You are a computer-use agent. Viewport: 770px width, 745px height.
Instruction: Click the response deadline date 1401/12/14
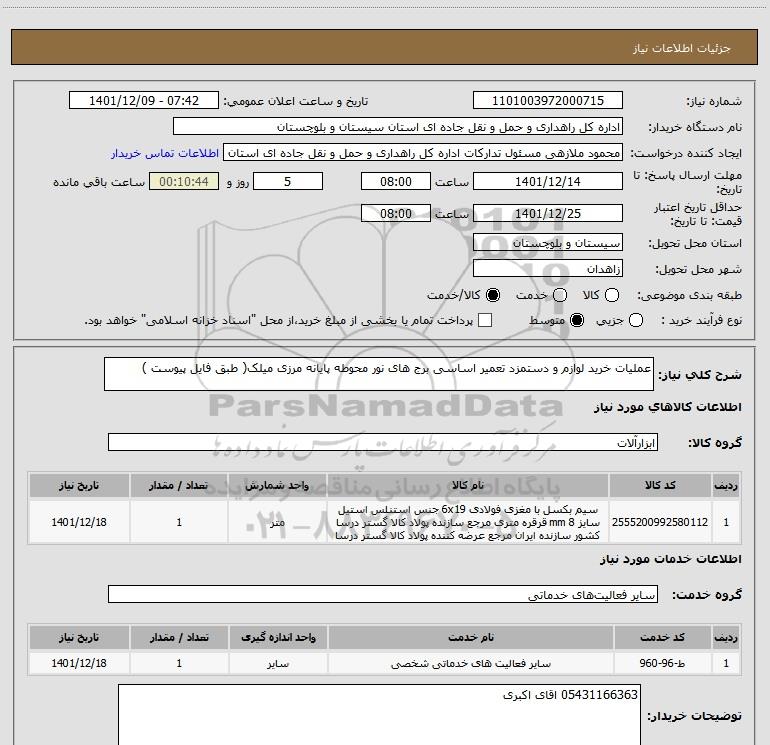pos(548,182)
